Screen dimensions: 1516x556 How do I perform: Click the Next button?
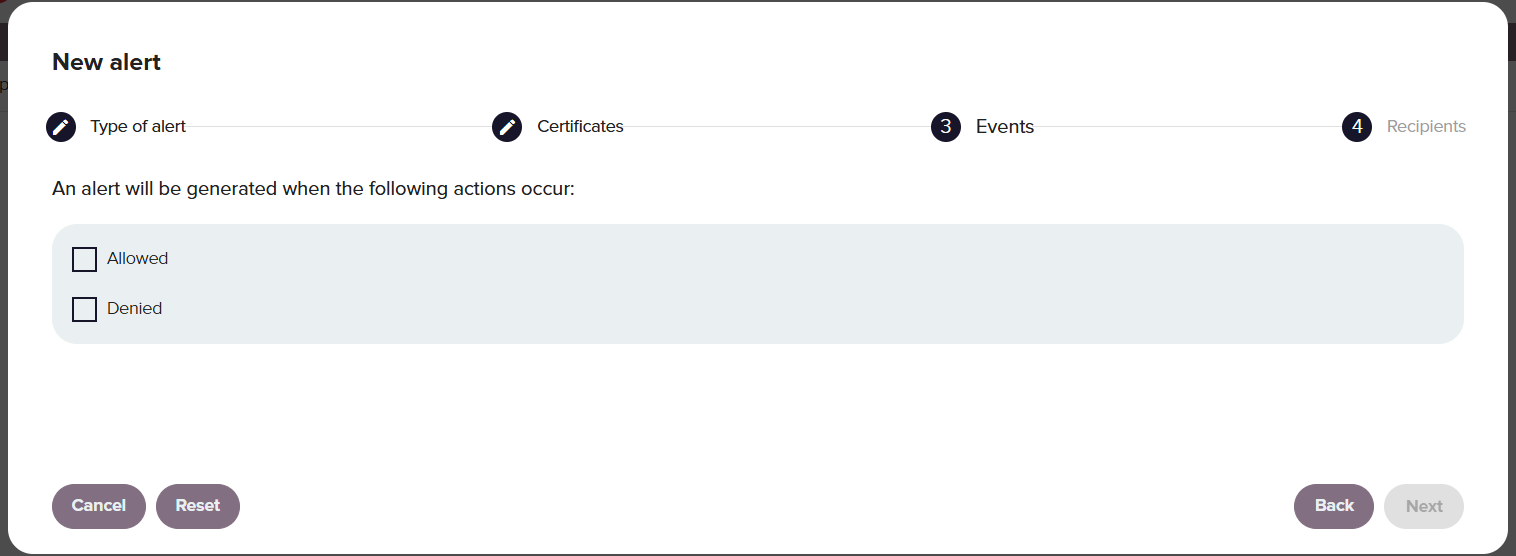(1424, 506)
